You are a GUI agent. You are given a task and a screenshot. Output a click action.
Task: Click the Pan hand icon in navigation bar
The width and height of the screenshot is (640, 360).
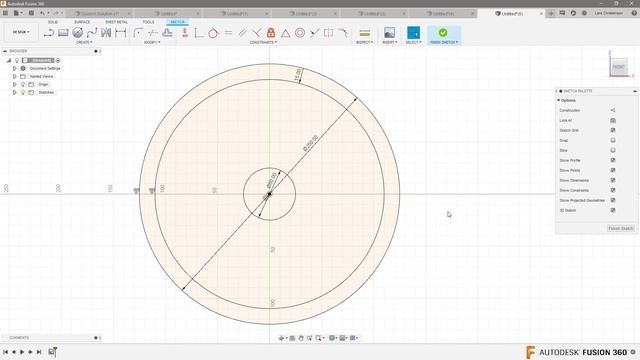tap(301, 338)
